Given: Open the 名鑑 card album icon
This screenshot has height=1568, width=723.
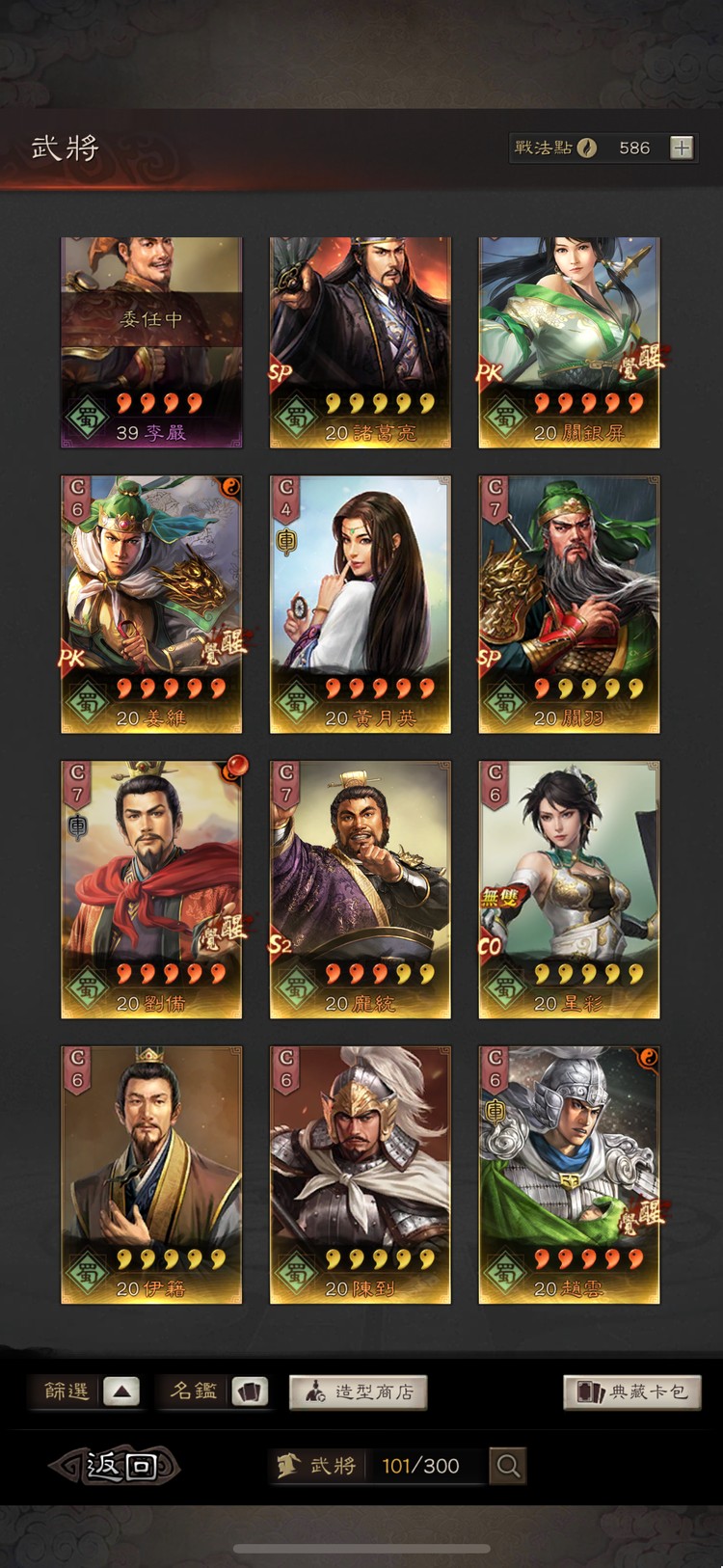Looking at the screenshot, I should click(250, 1392).
